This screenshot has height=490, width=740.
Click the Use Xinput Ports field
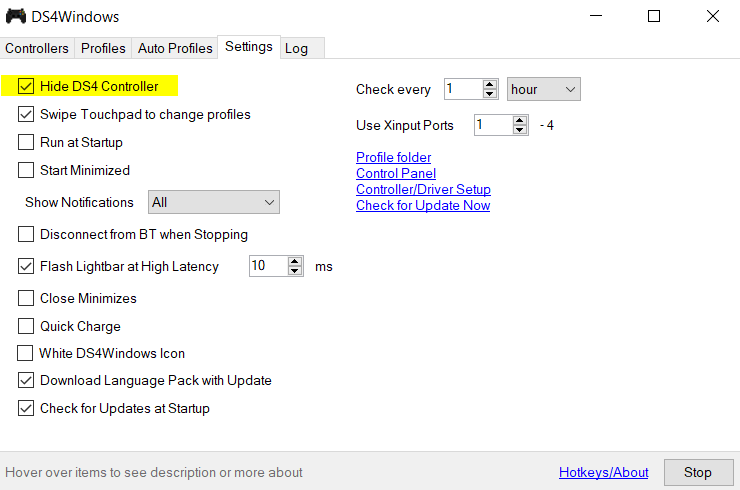[494, 125]
